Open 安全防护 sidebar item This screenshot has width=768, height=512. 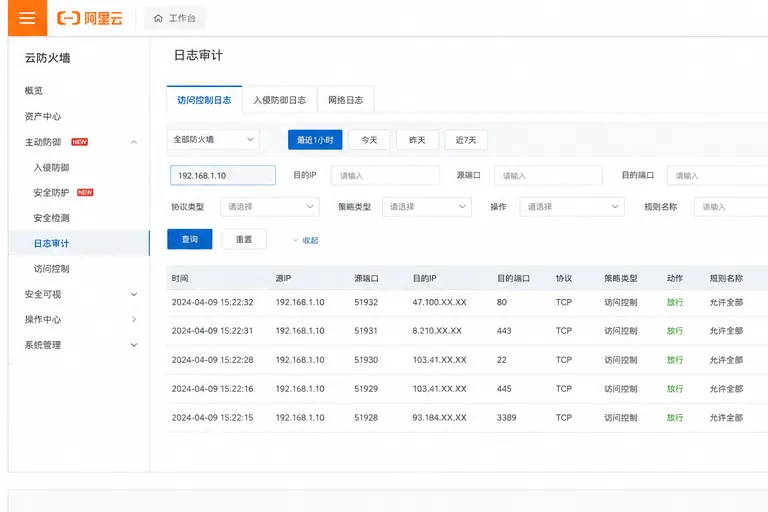[x=51, y=193]
